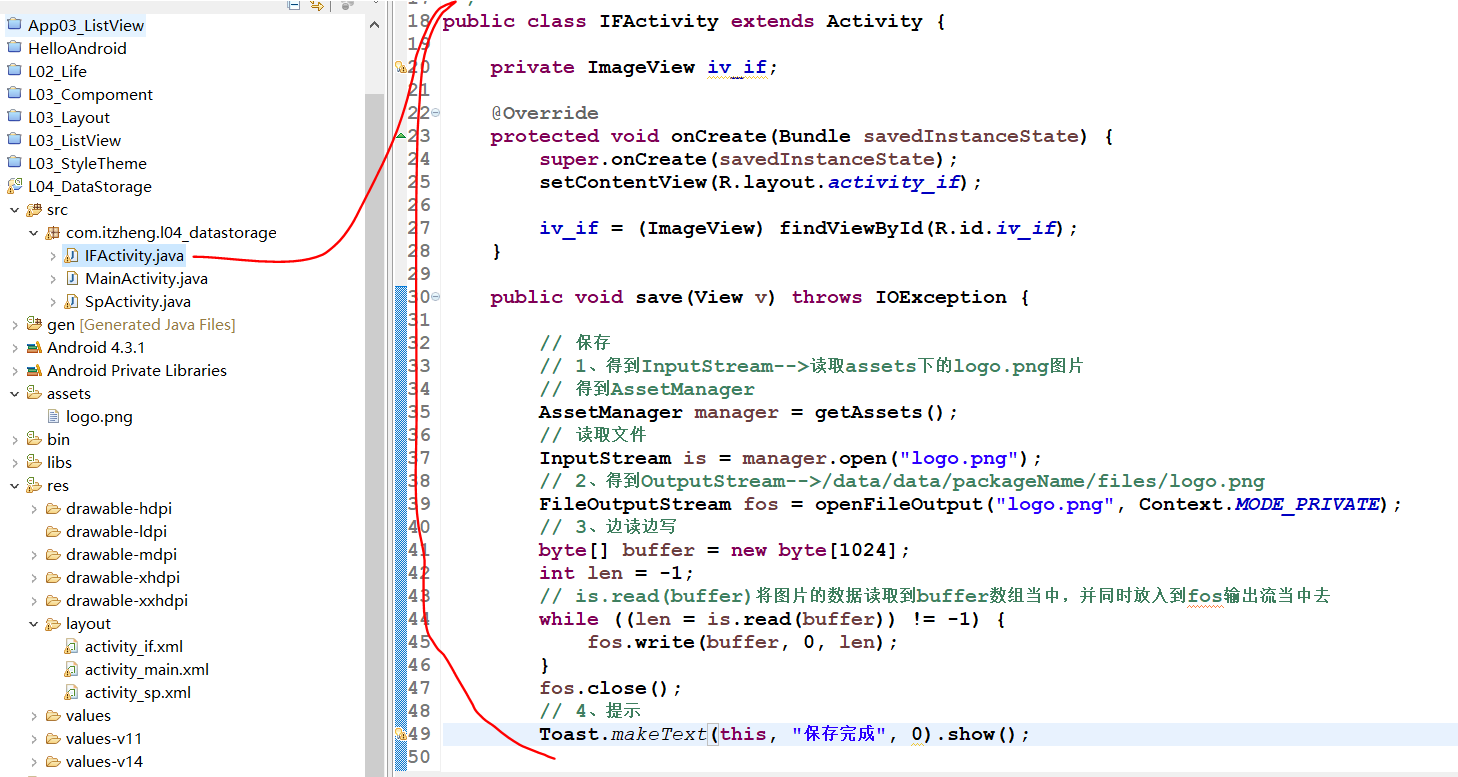Image resolution: width=1458 pixels, height=777 pixels.
Task: Click the HelloAndroid project folder icon
Action: coord(14,48)
